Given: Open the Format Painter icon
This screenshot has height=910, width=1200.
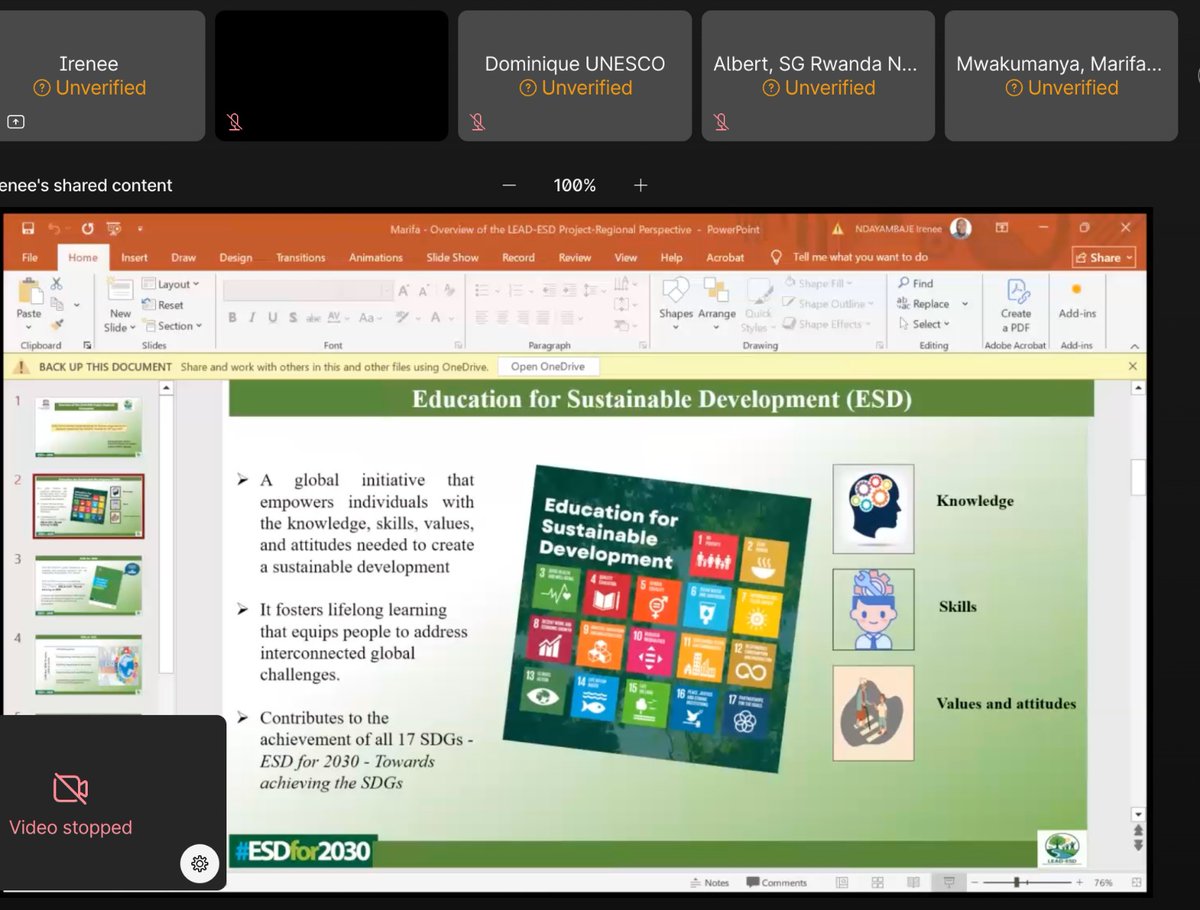Looking at the screenshot, I should coord(56,323).
